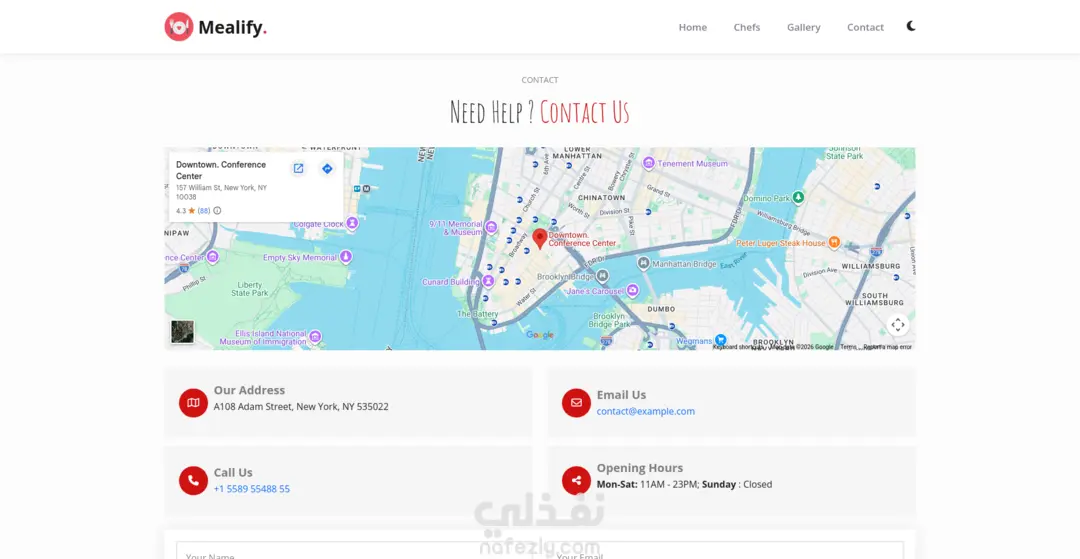
Task: Click the Peter Luger Steak House marker
Action: (x=833, y=242)
